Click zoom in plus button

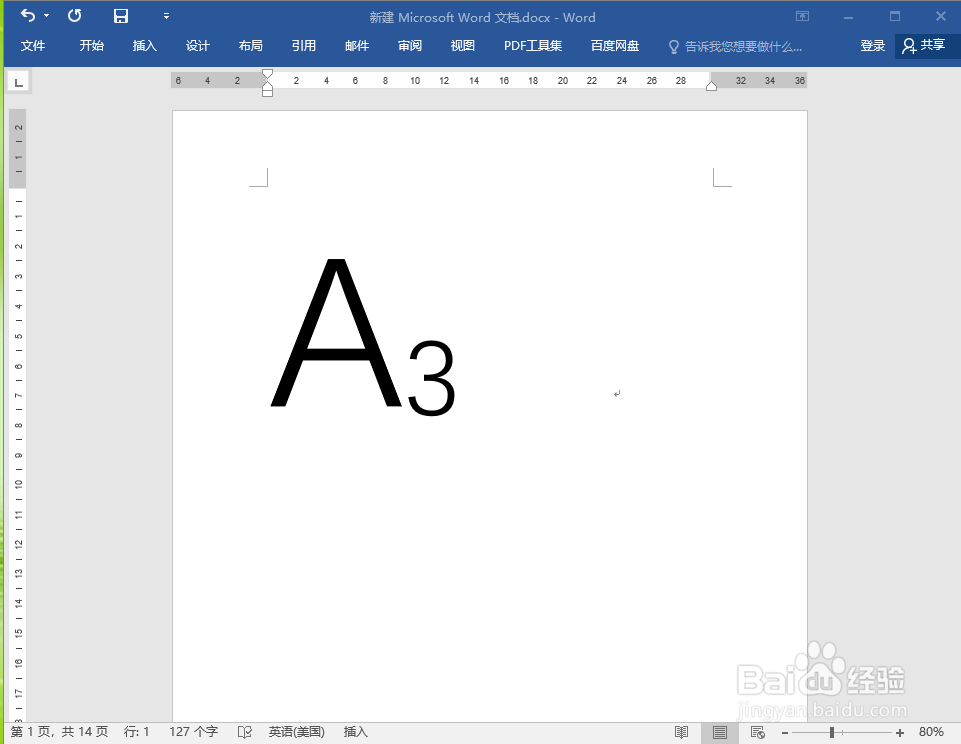click(900, 732)
